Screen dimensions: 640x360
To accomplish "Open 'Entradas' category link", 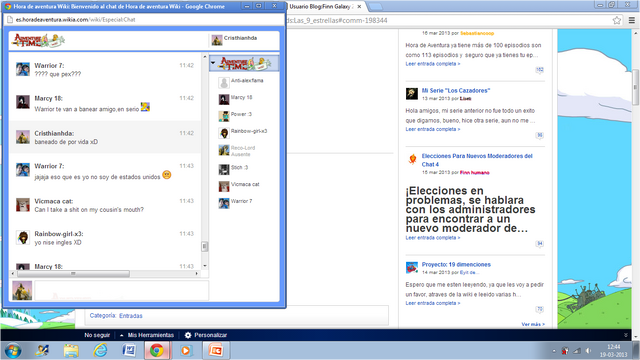I will (x=131, y=316).
